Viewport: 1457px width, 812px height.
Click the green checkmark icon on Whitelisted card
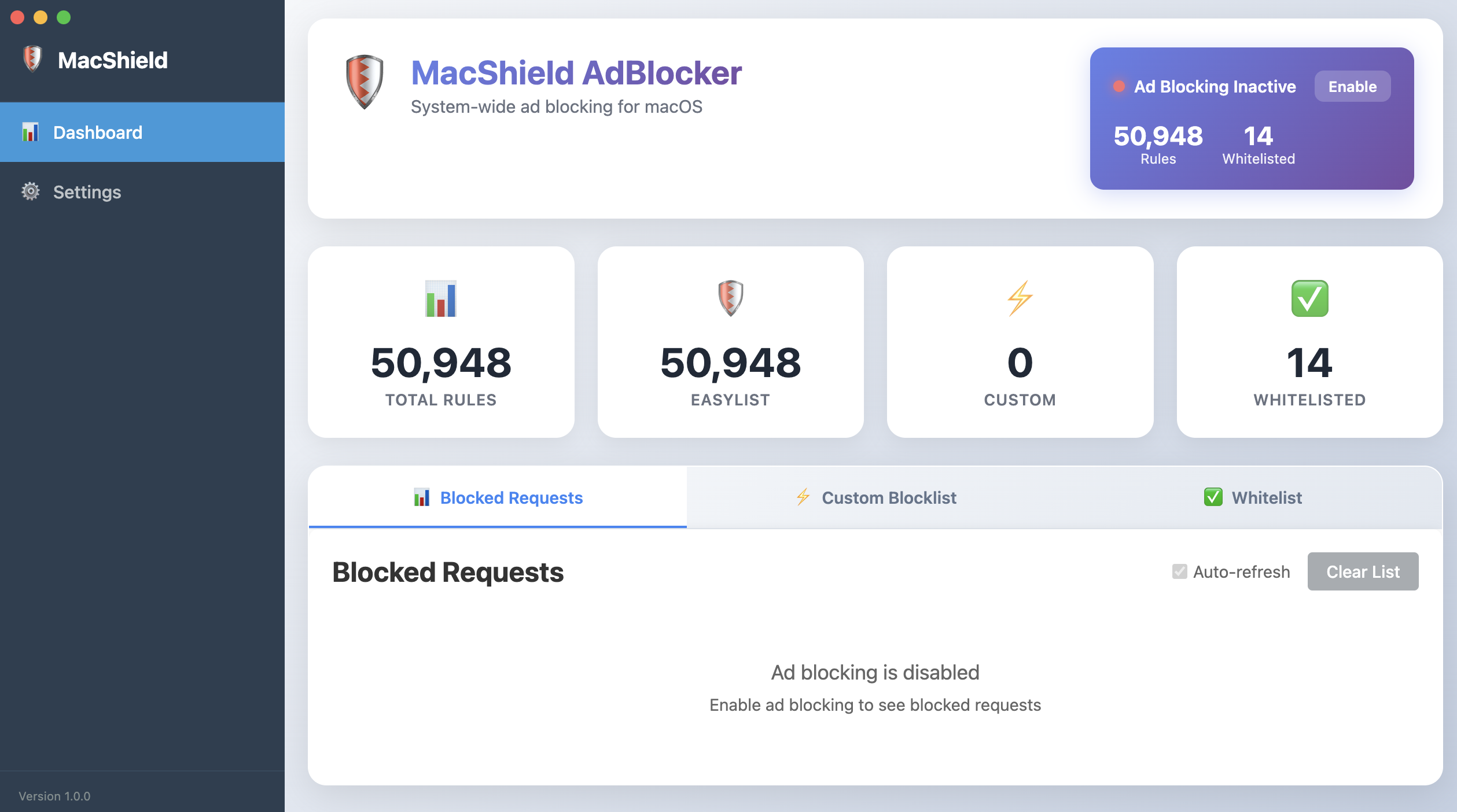1310,297
